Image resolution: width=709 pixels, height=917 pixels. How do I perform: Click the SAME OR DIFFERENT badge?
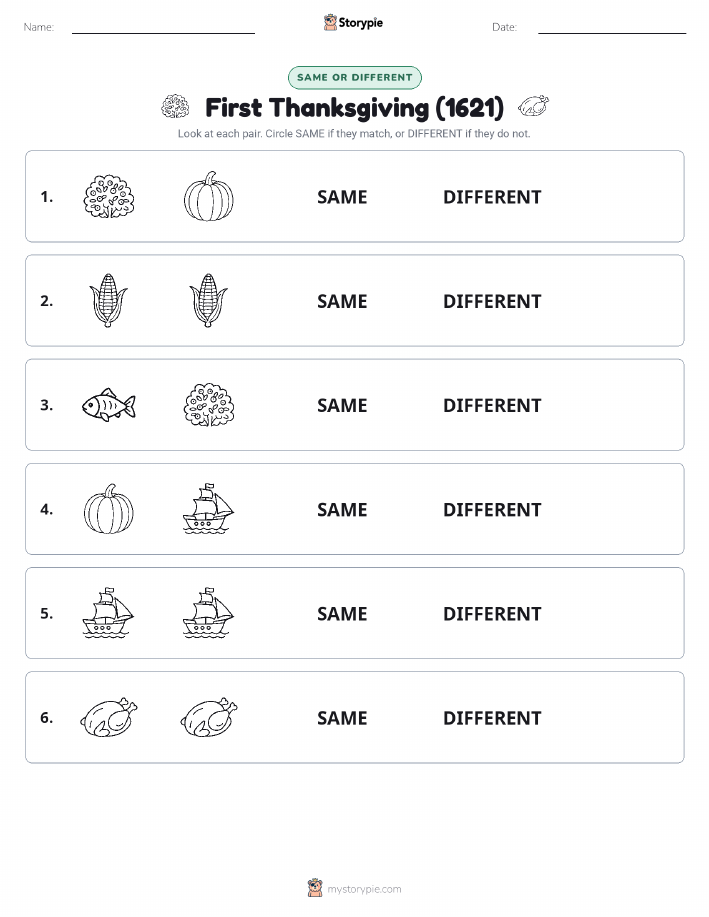click(x=354, y=77)
